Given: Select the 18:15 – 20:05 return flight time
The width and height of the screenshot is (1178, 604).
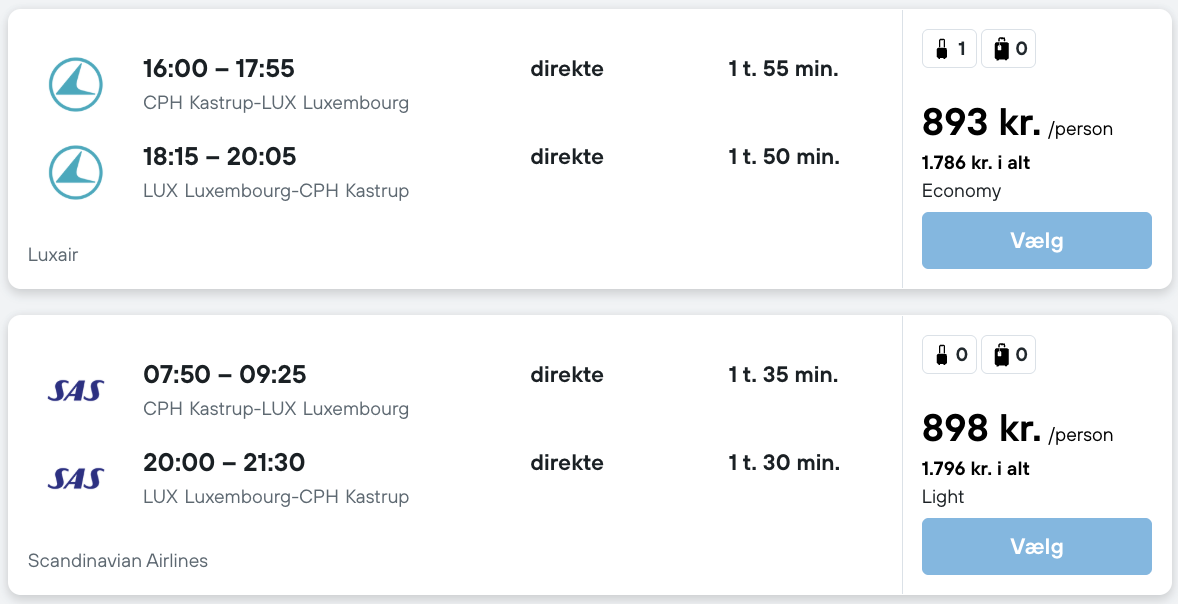Looking at the screenshot, I should (220, 157).
